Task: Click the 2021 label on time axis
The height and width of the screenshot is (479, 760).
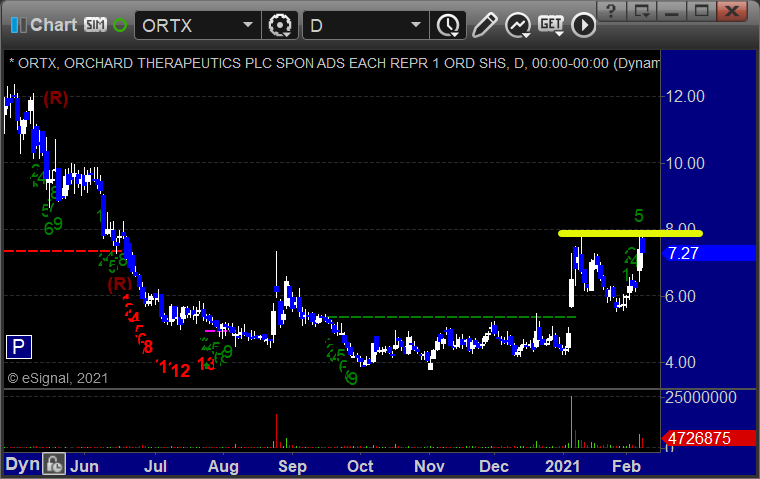Action: (x=562, y=466)
